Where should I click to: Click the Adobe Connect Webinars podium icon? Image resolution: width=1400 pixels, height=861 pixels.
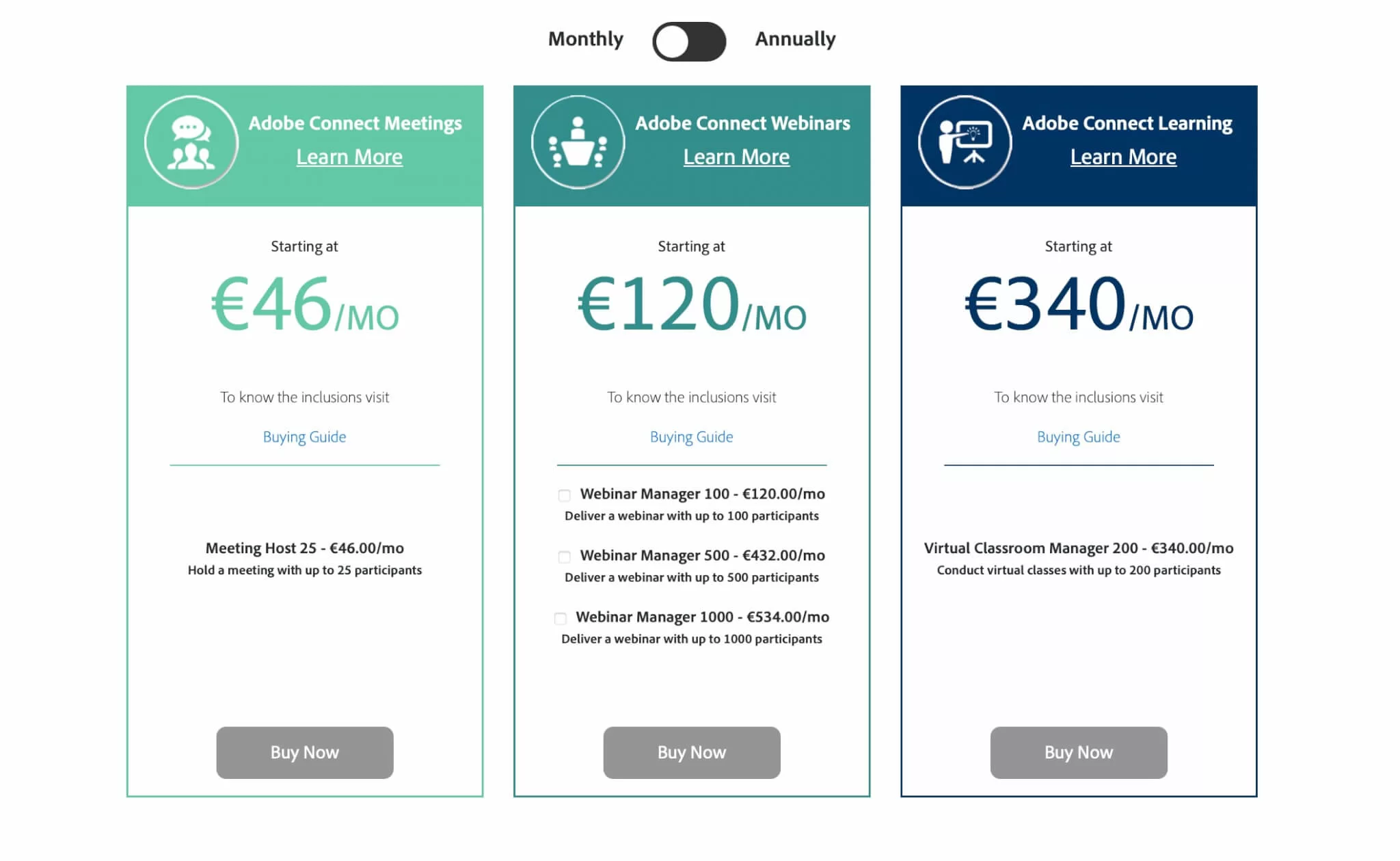tap(578, 140)
